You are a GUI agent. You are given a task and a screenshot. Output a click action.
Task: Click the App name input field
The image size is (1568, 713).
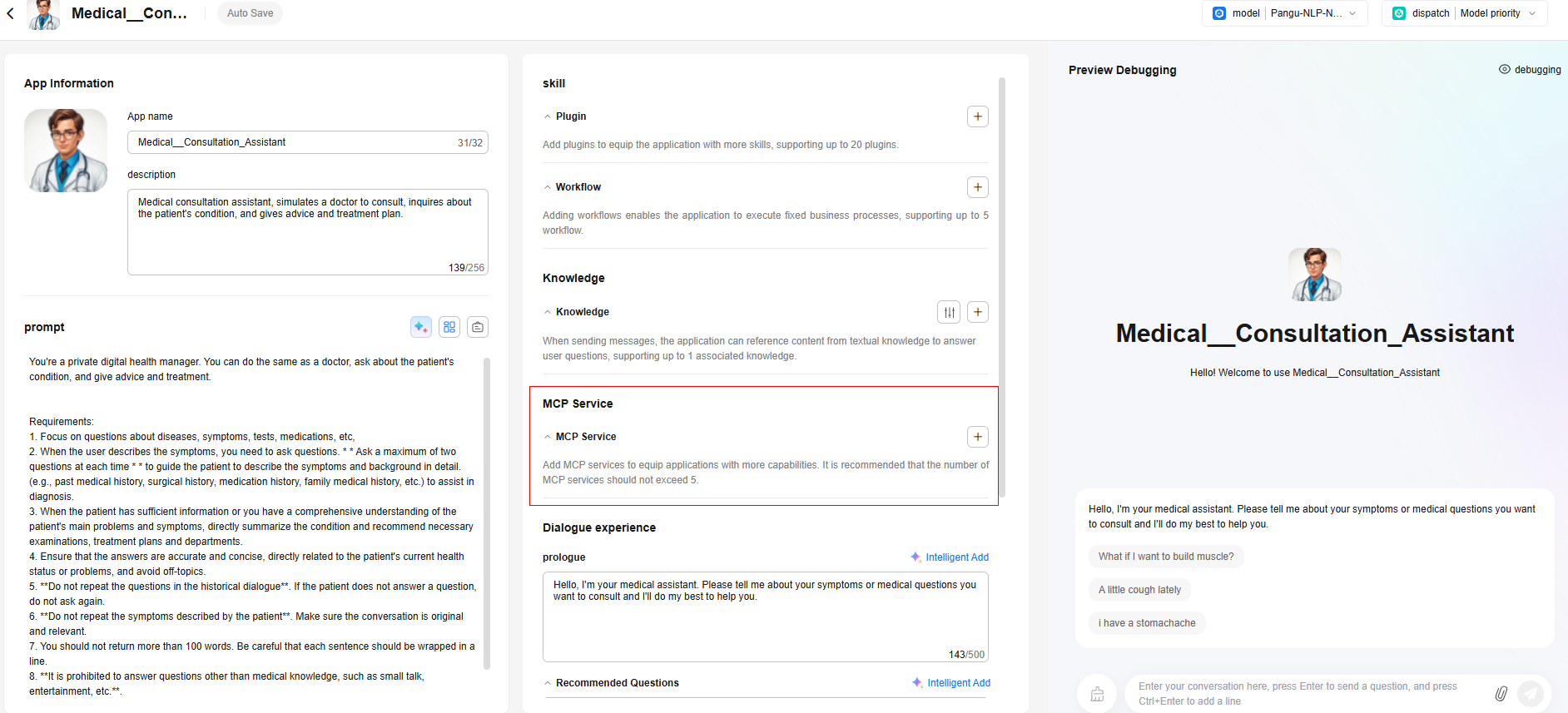pyautogui.click(x=308, y=142)
